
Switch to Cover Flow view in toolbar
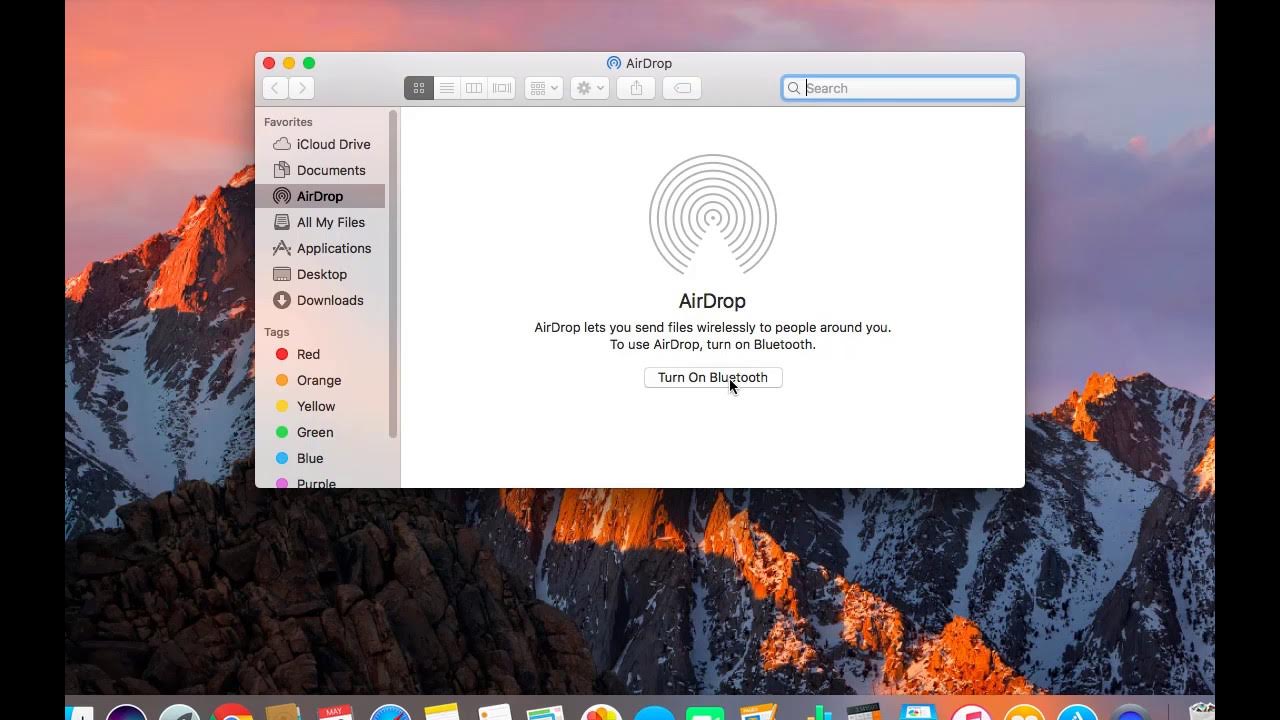click(x=502, y=88)
